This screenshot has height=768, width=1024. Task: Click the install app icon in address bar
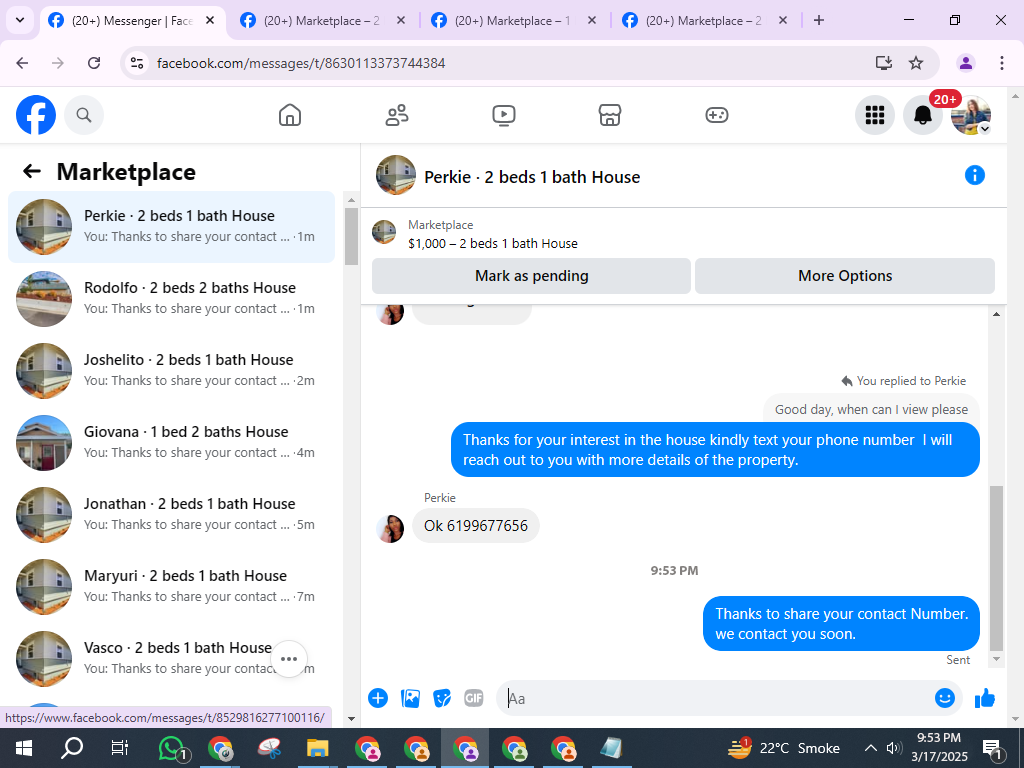click(884, 63)
